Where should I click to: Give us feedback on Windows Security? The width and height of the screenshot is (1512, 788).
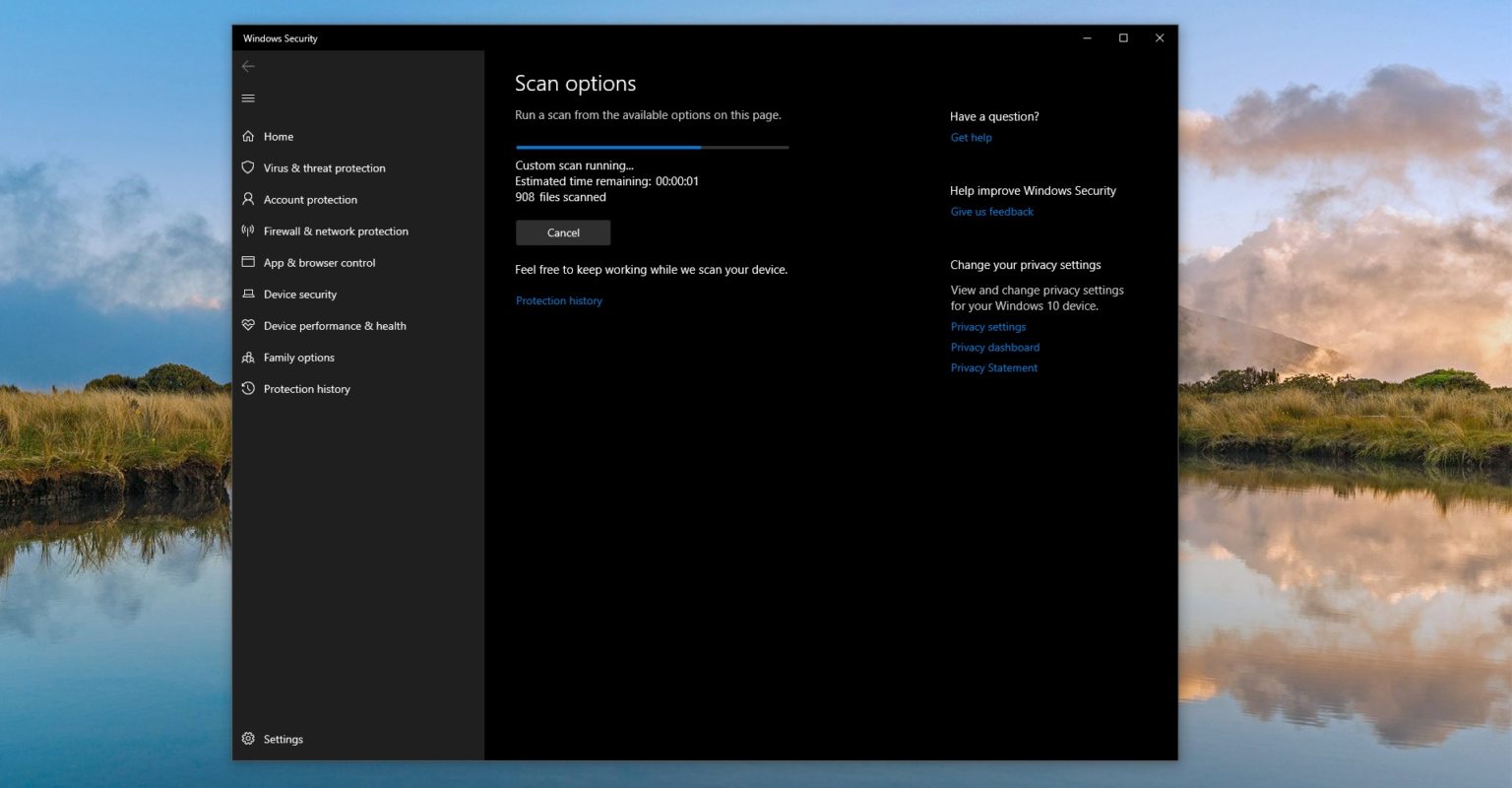991,211
